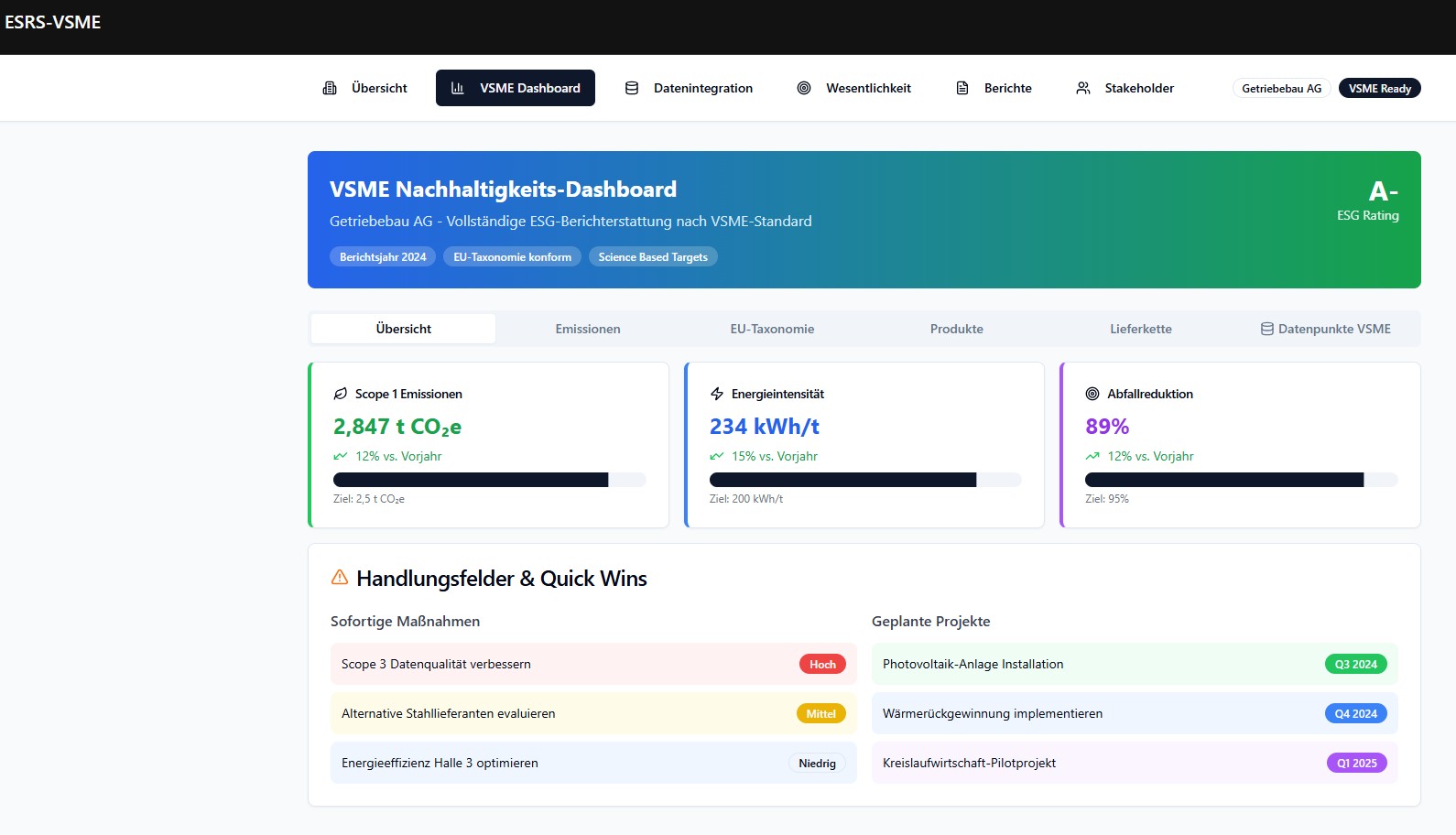Open the EU-Taxonomie tab

[x=772, y=329]
